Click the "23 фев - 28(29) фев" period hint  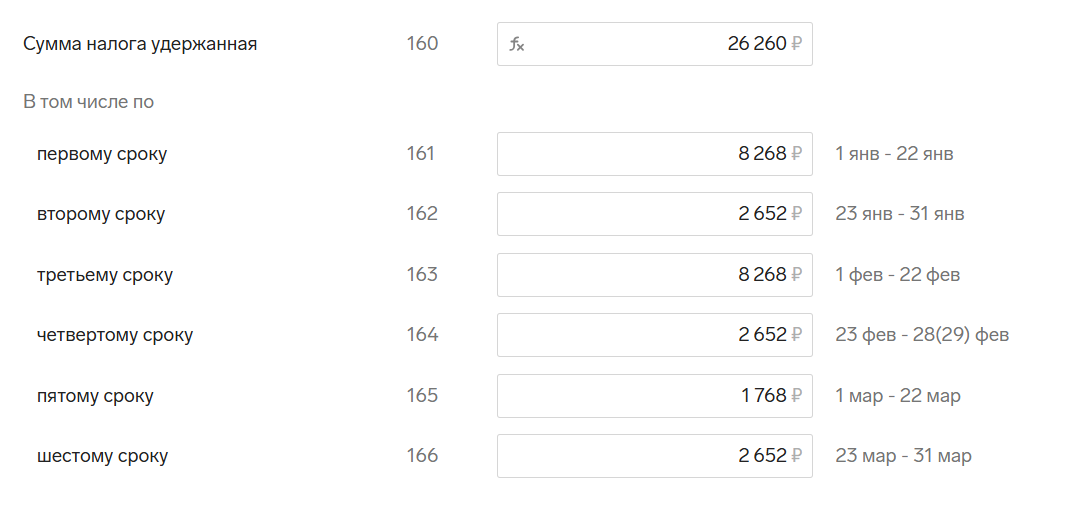[922, 335]
